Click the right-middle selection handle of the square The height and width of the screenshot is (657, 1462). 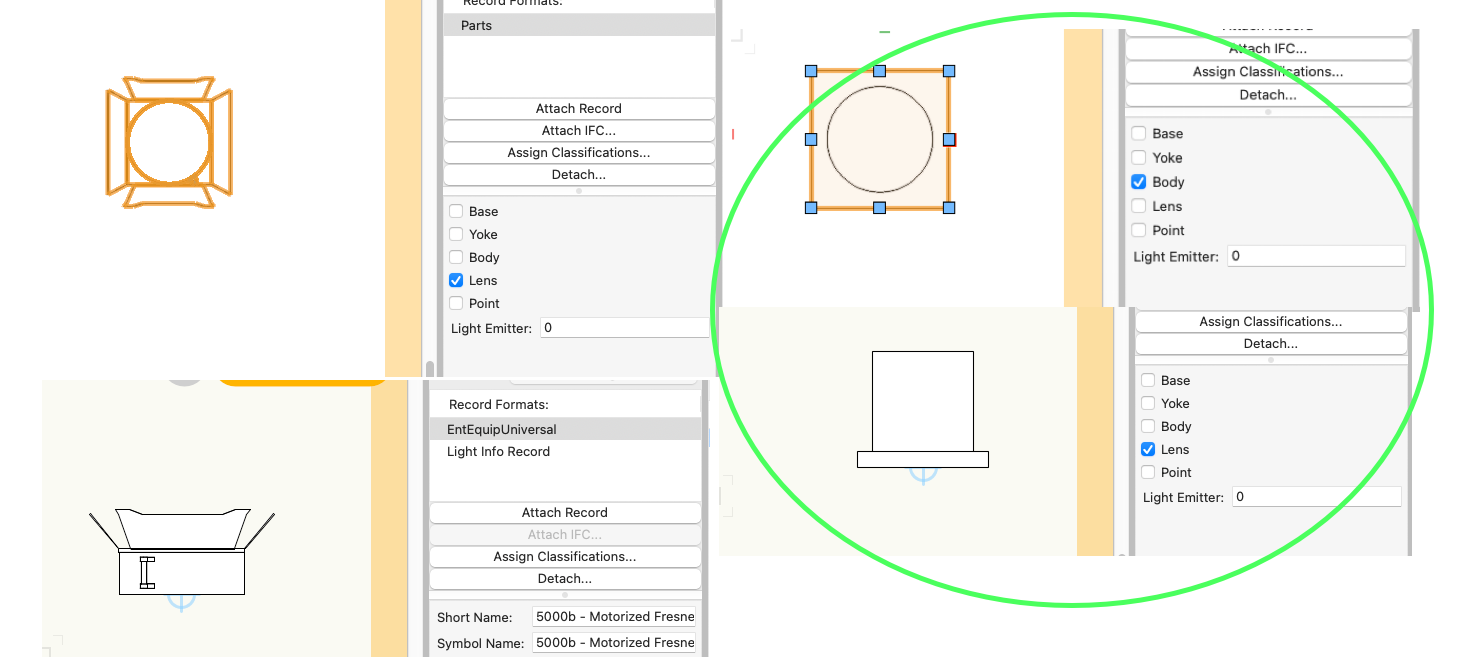point(949,139)
